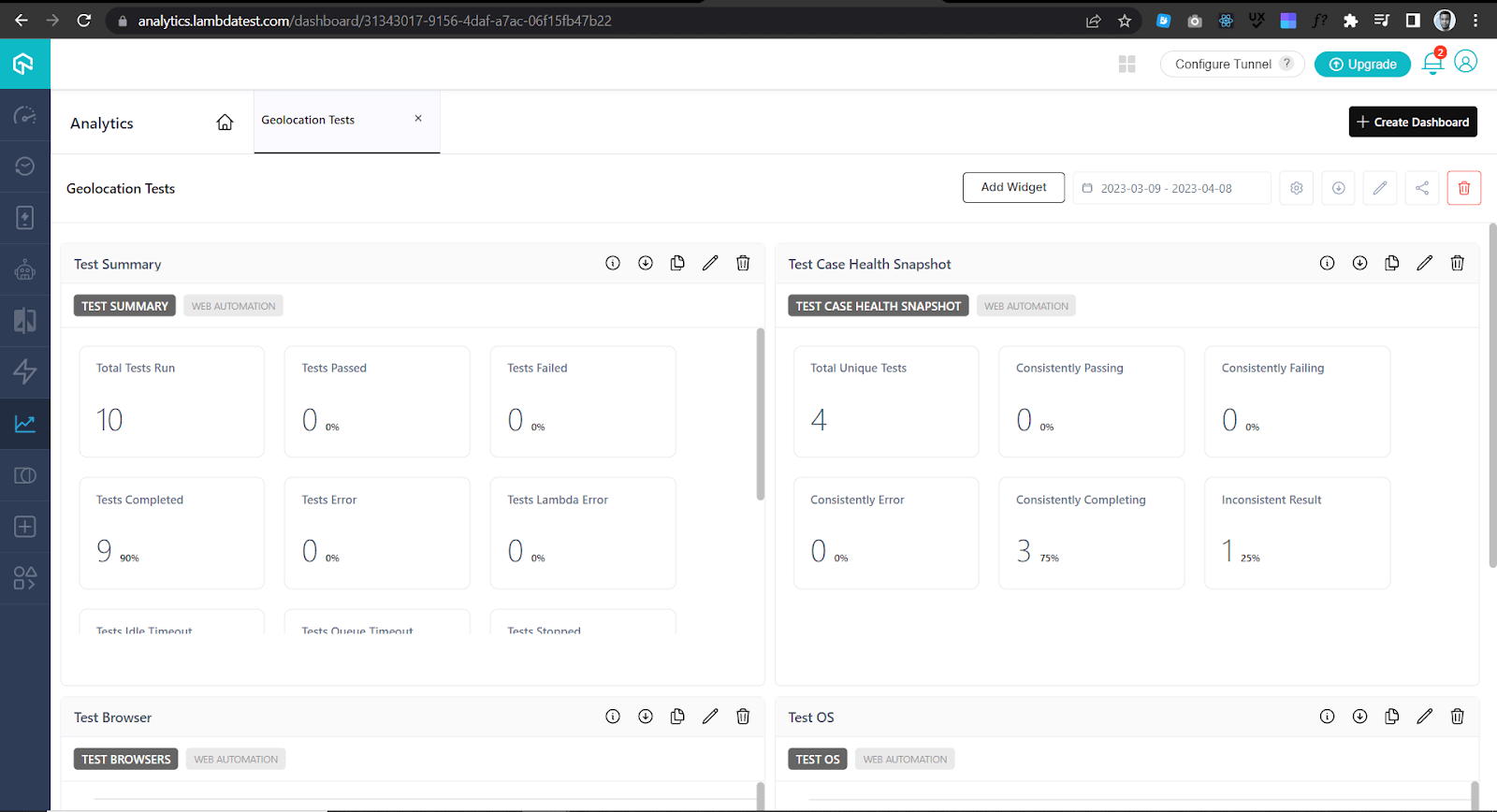View info for Test Summary widget
Image resolution: width=1497 pixels, height=812 pixels.
pos(613,263)
